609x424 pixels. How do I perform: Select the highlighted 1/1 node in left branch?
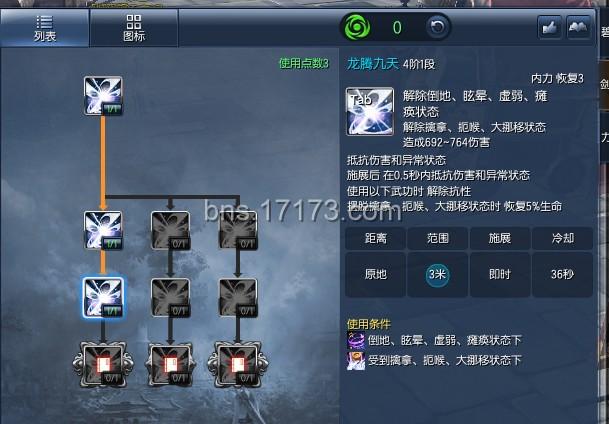(103, 298)
